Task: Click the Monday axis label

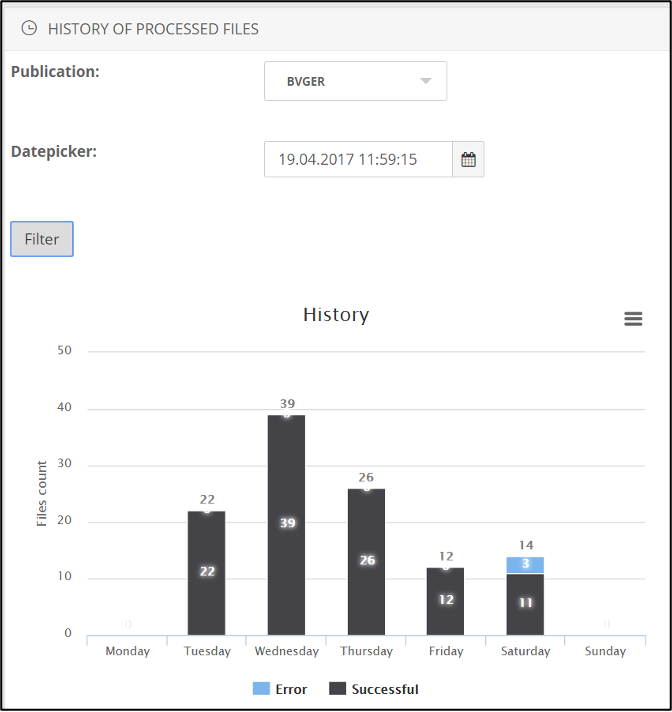Action: point(128,651)
